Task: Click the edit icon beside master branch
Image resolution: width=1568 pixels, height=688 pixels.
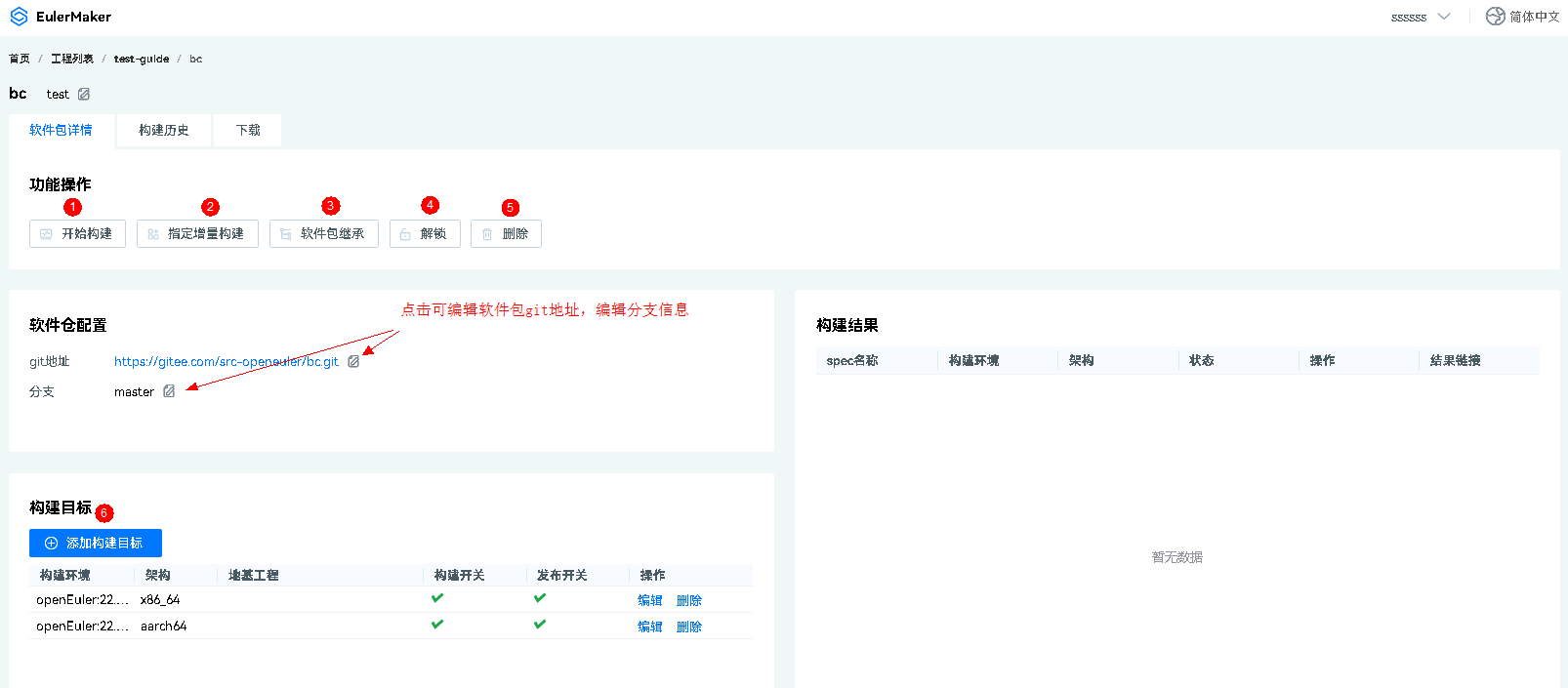Action: pos(169,391)
